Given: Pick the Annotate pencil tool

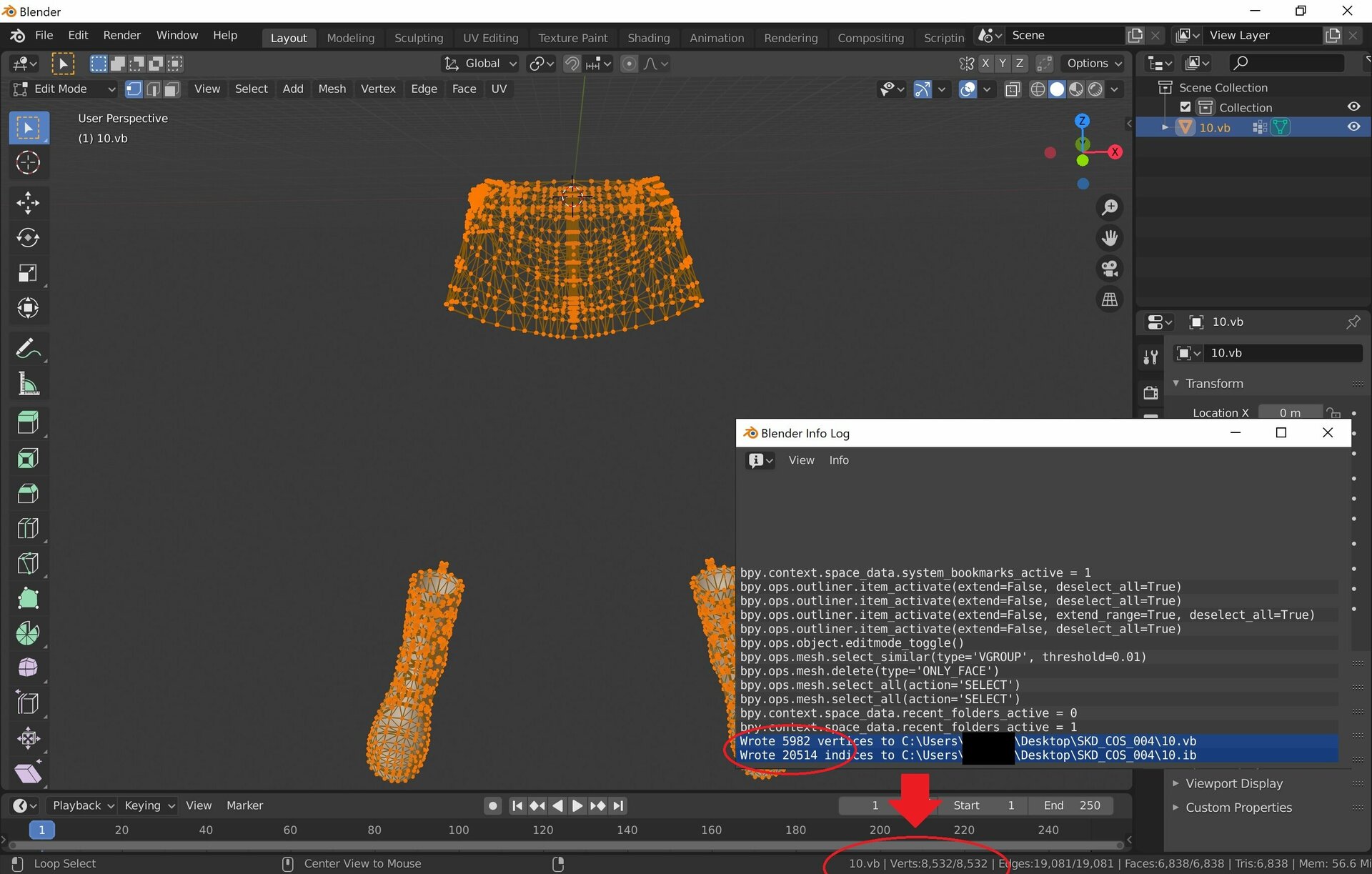Looking at the screenshot, I should [x=28, y=349].
